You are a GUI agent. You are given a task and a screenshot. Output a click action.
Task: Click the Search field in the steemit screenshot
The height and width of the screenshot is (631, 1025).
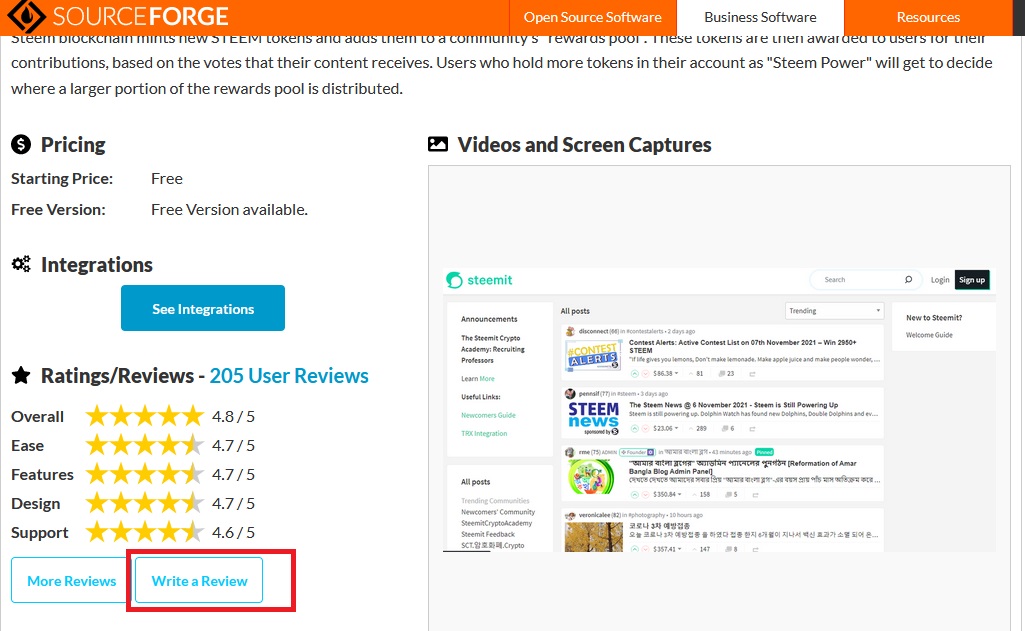tap(865, 280)
